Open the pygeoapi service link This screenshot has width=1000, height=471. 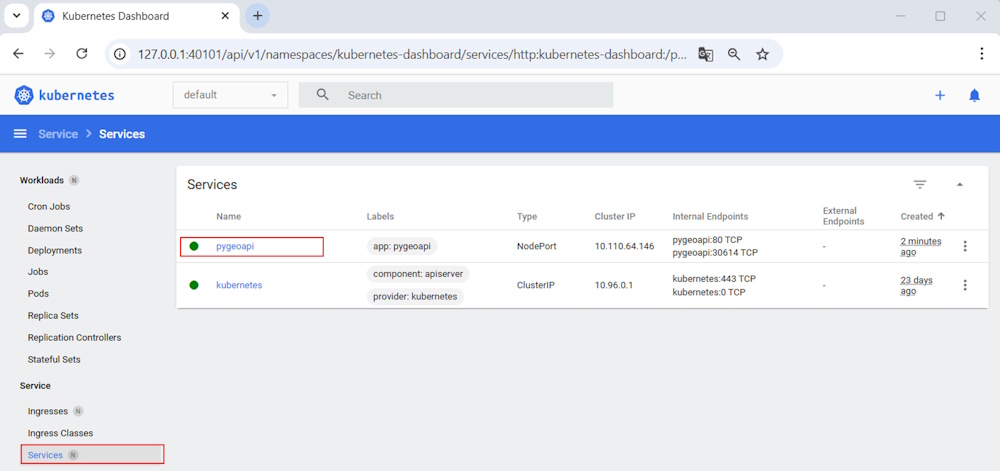pos(237,246)
